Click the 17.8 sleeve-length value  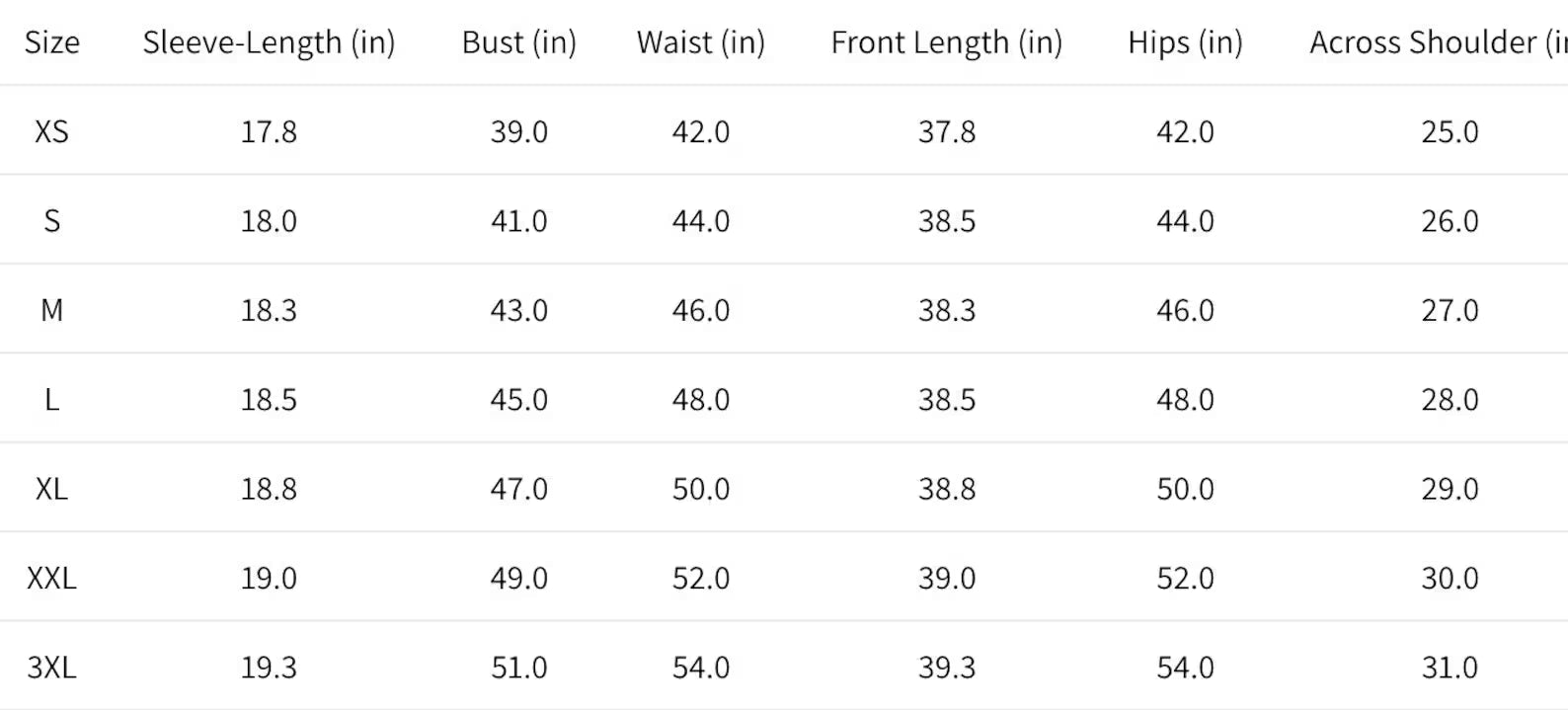coord(269,131)
